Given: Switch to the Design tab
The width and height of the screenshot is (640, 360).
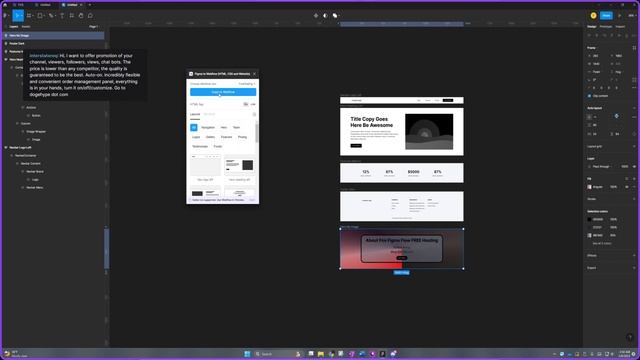Looking at the screenshot, I should tap(592, 27).
